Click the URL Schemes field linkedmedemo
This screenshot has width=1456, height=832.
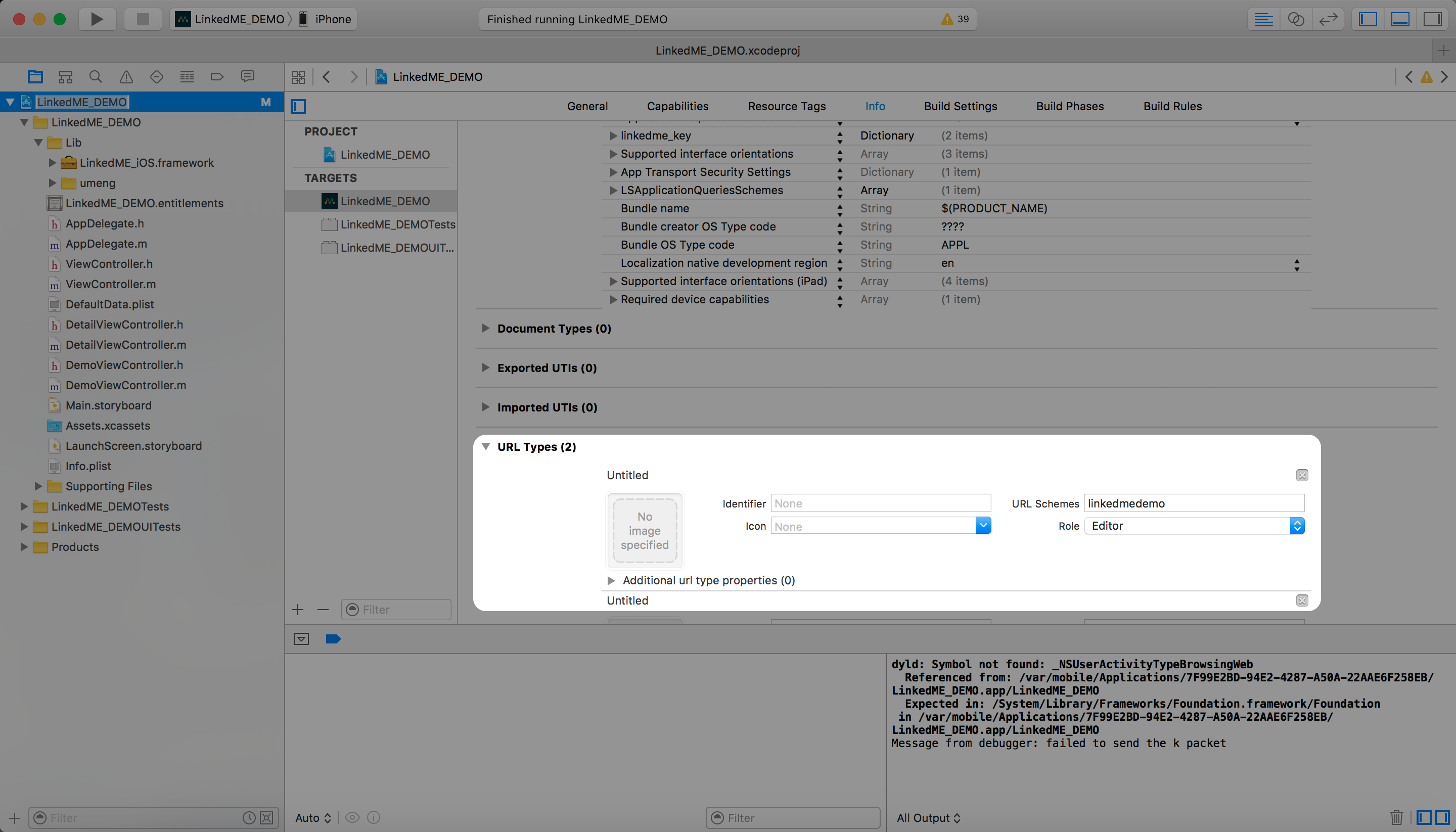tap(1194, 503)
